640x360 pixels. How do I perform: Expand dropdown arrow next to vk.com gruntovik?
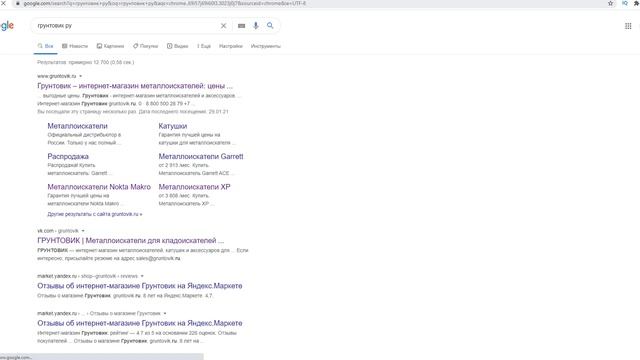pos(83,231)
